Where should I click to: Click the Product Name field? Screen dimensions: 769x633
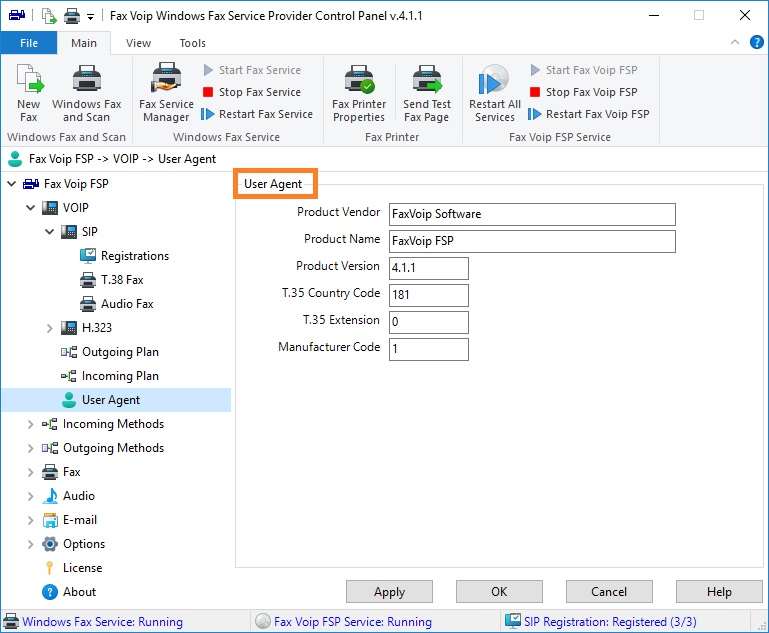click(x=532, y=241)
